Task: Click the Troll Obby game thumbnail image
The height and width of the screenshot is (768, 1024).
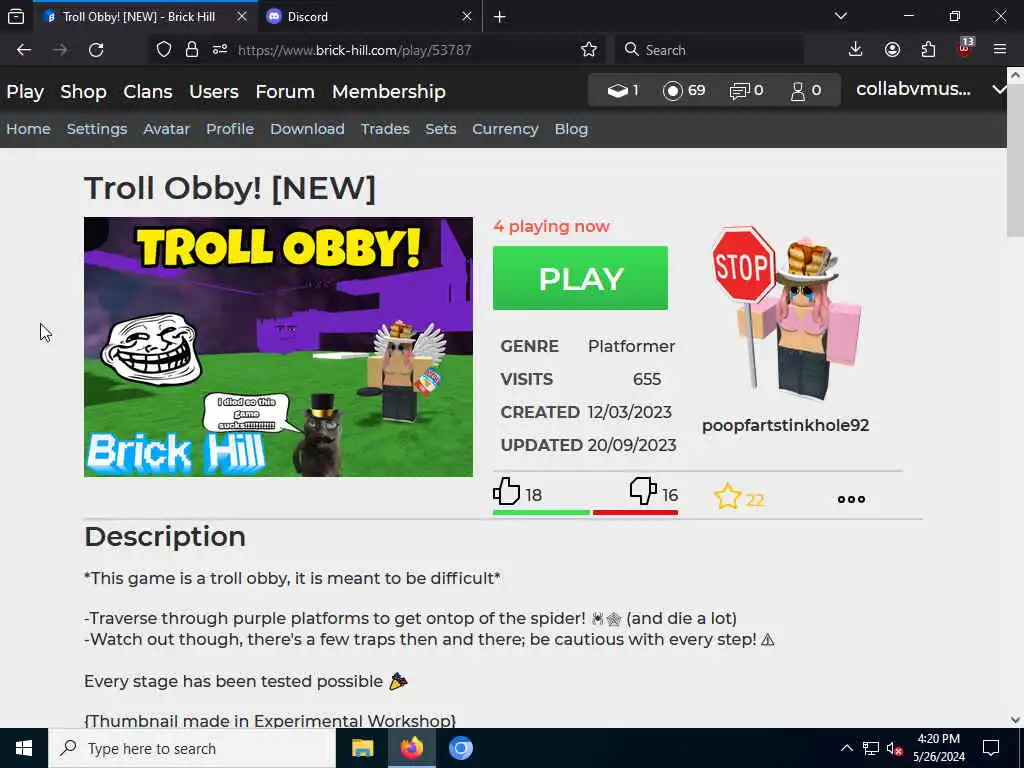Action: pyautogui.click(x=278, y=347)
